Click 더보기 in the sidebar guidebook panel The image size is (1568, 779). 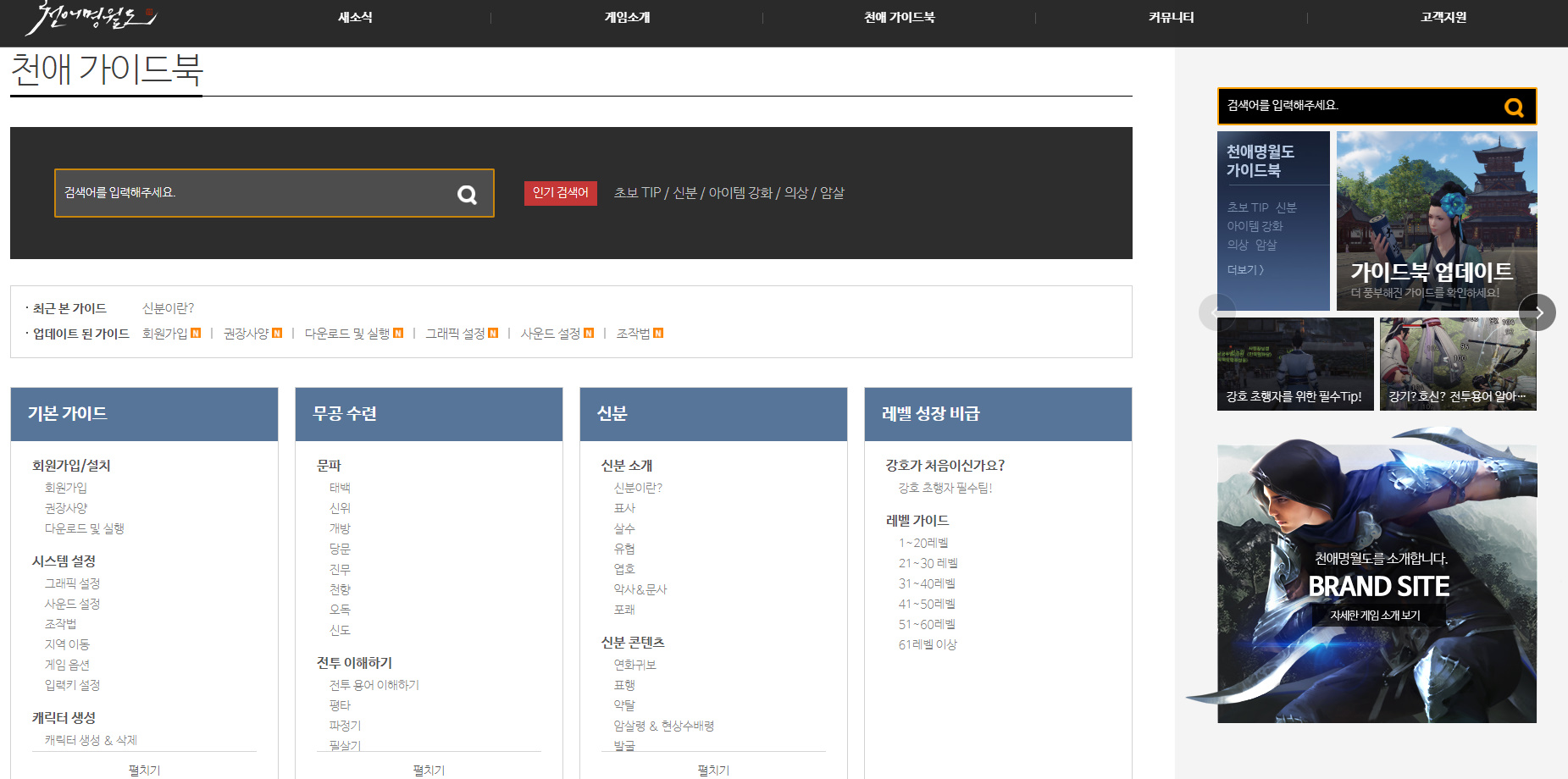tap(1245, 270)
